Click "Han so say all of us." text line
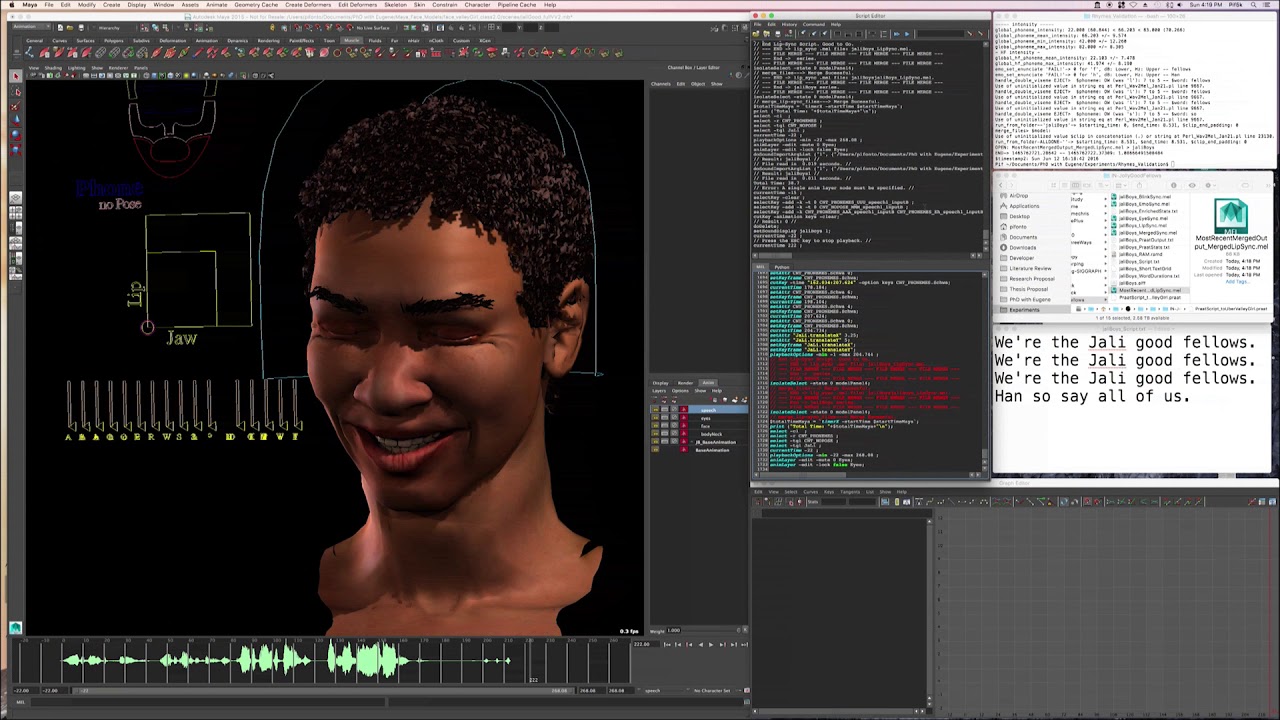 [x=1092, y=396]
